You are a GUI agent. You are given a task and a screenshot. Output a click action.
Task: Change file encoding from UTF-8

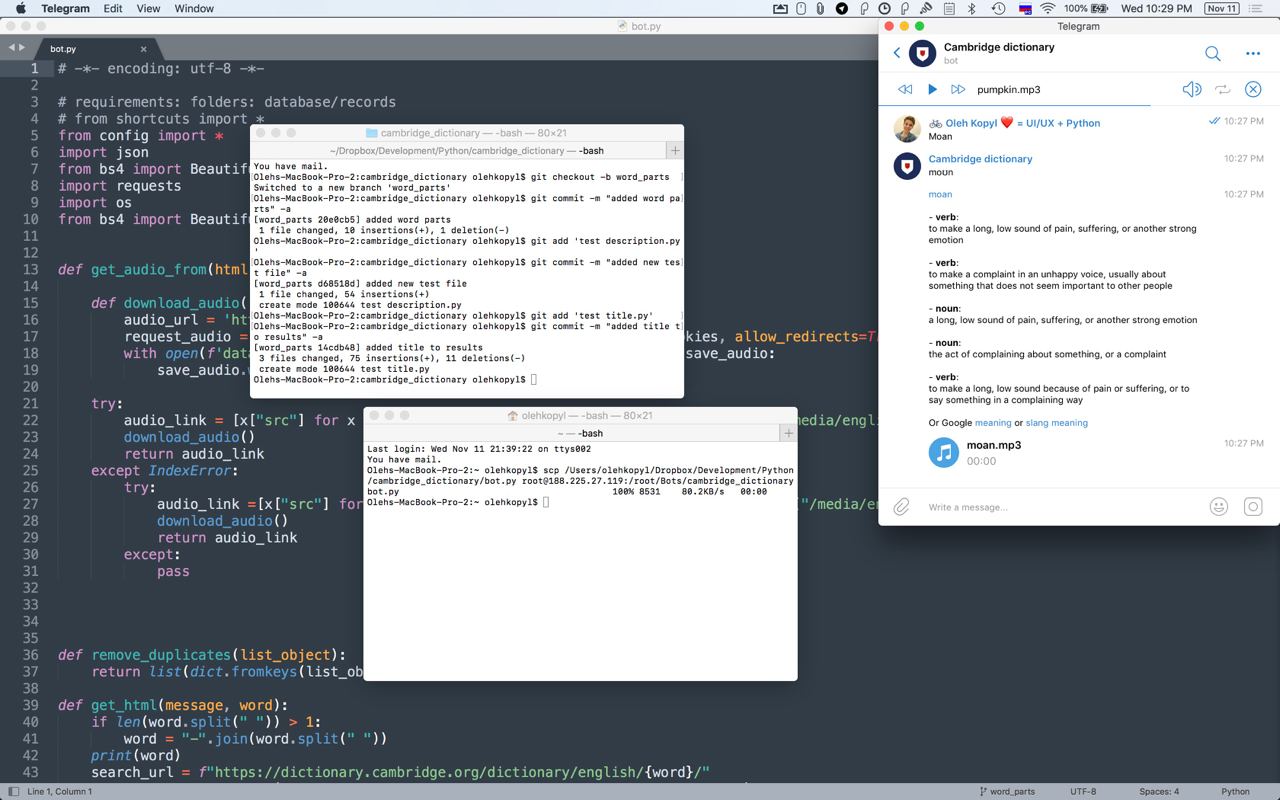(x=1083, y=791)
